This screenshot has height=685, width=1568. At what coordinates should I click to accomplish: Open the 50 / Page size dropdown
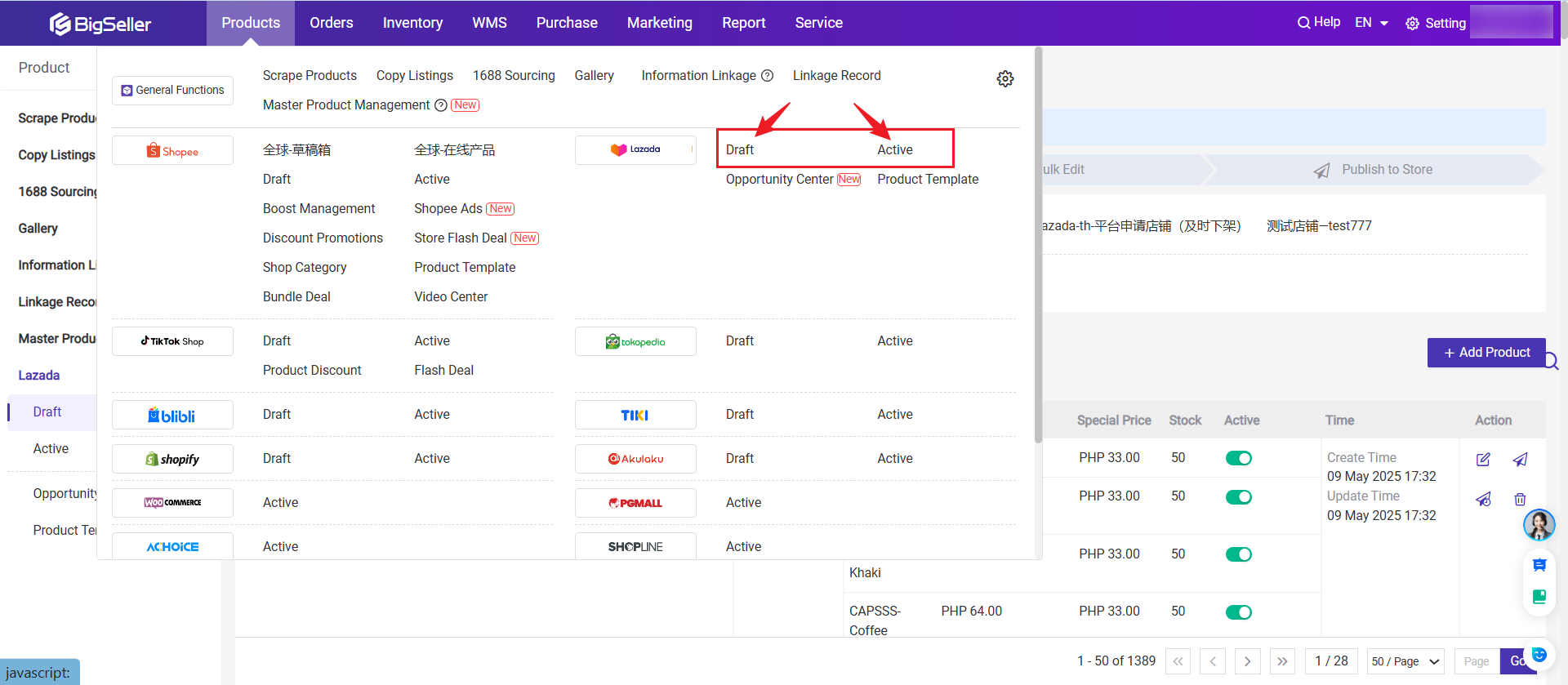click(x=1405, y=661)
